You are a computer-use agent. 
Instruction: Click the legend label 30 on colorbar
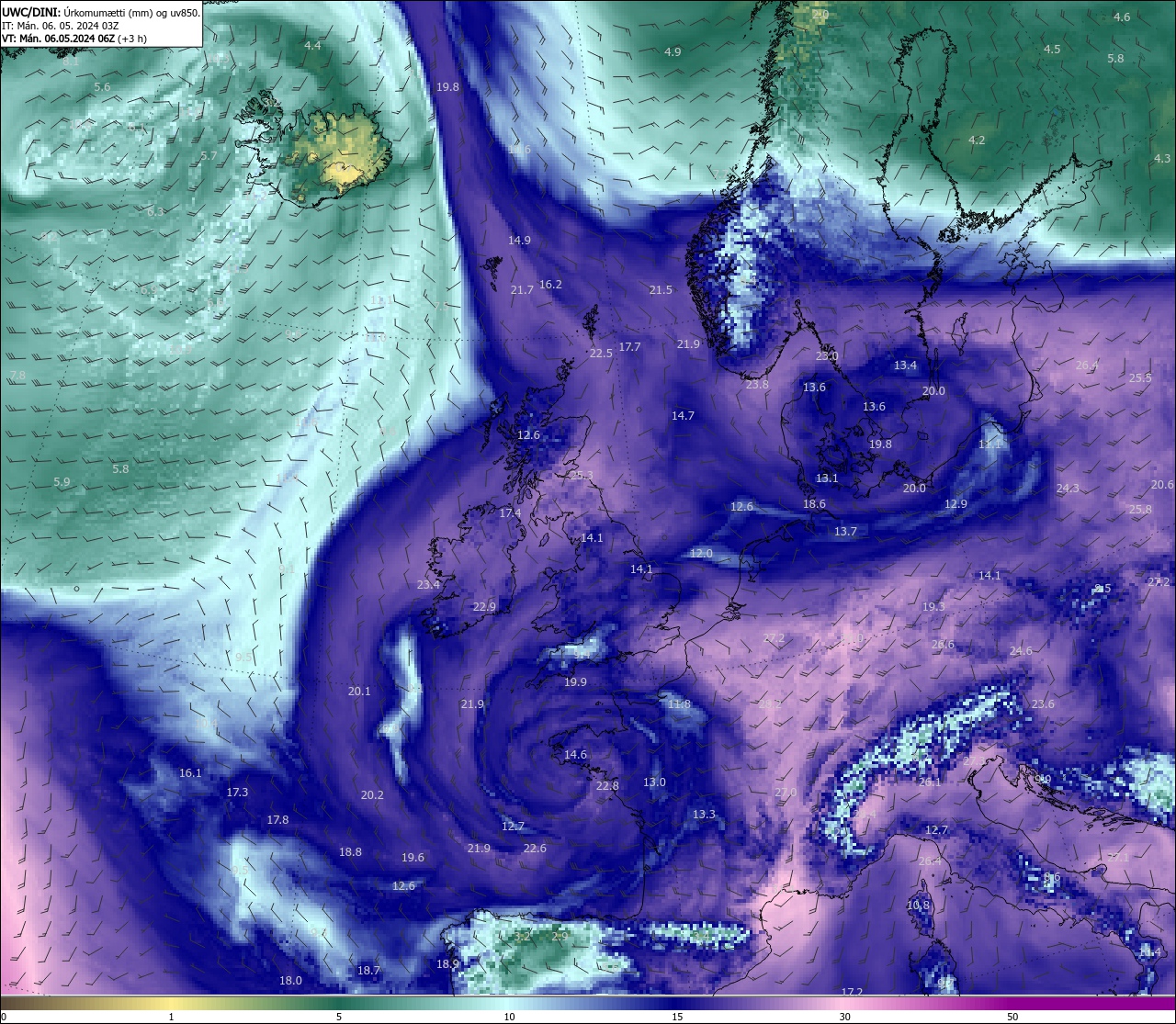coord(844,1017)
